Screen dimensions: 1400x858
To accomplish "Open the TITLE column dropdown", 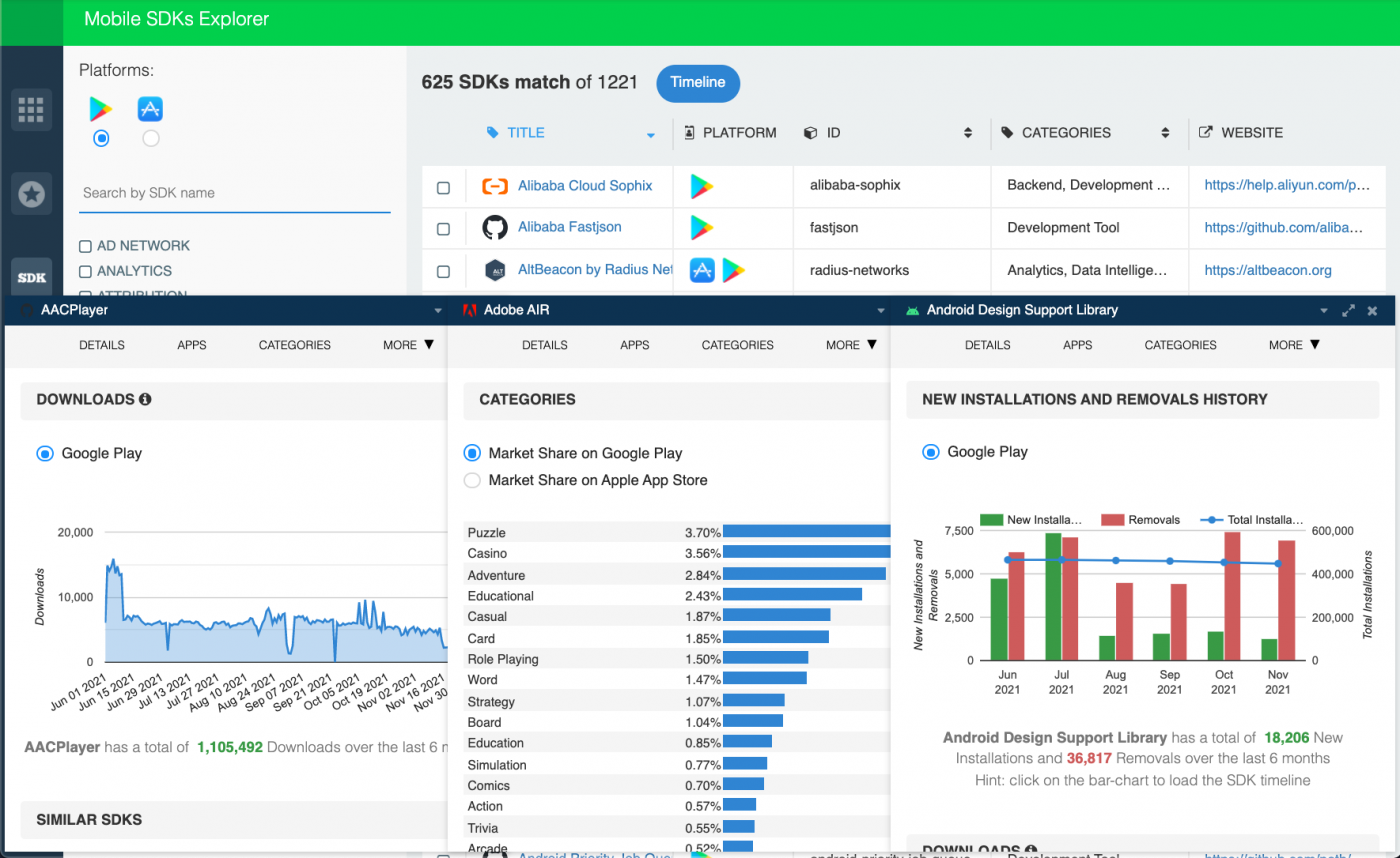I will (x=651, y=133).
